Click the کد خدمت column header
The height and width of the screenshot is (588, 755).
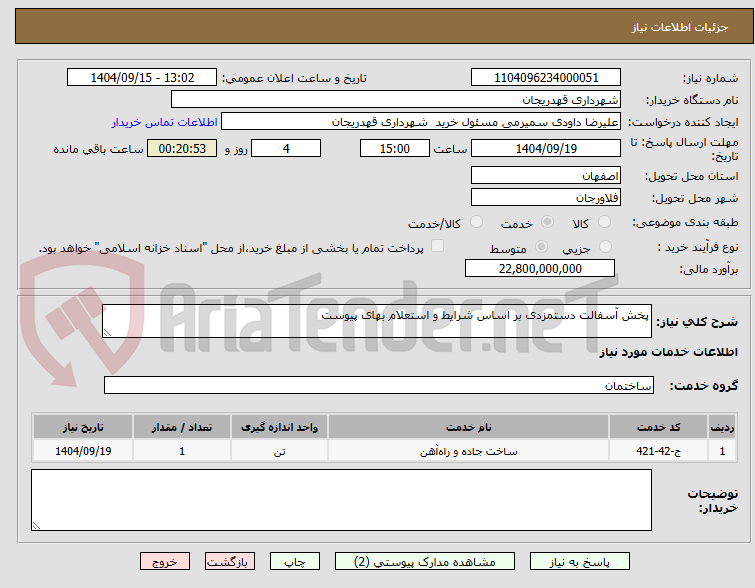pyautogui.click(x=658, y=427)
